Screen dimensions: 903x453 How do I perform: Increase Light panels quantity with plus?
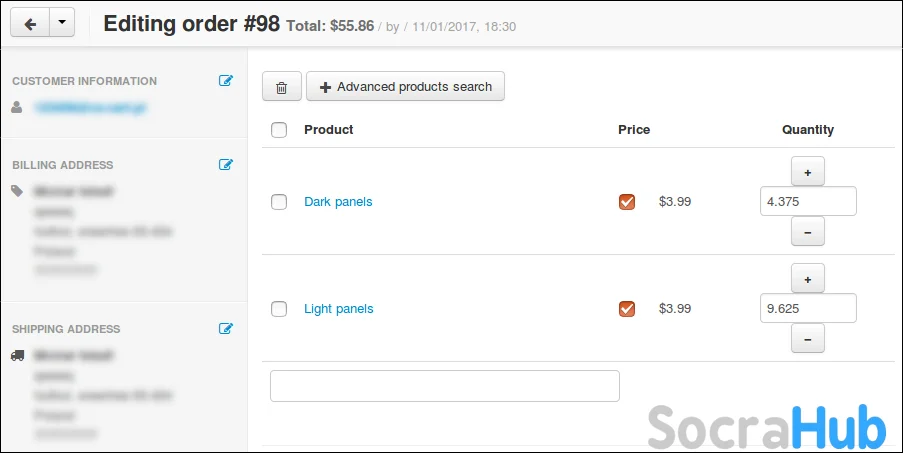point(807,279)
